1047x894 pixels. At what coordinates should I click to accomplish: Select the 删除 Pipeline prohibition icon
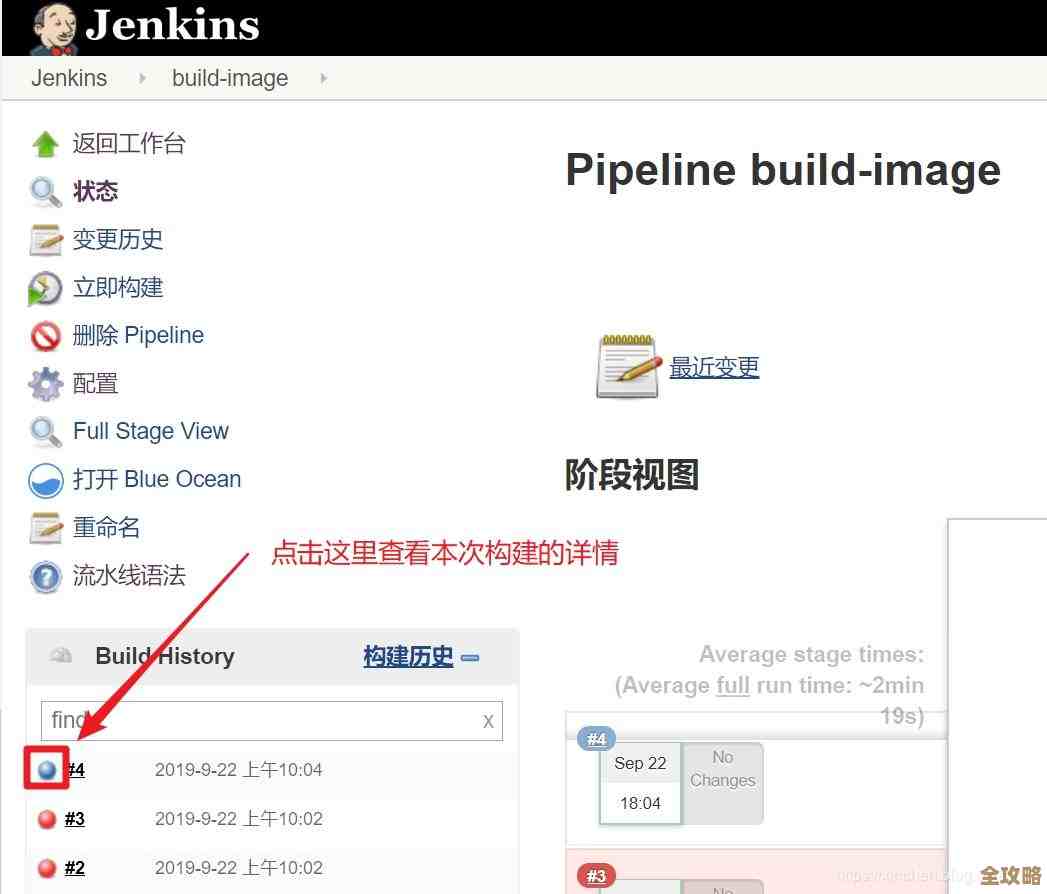click(44, 336)
